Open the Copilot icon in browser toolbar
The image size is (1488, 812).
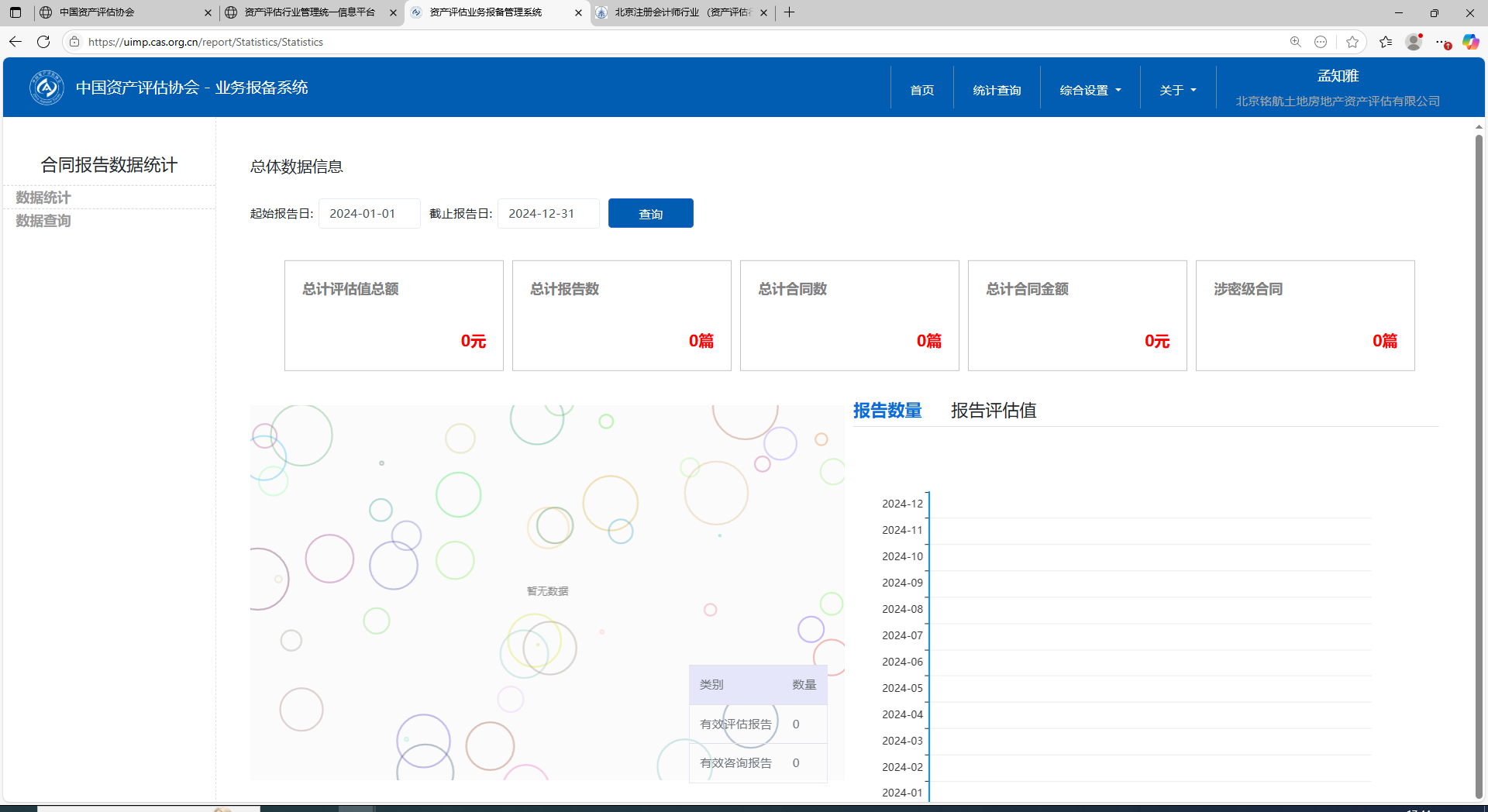point(1470,42)
